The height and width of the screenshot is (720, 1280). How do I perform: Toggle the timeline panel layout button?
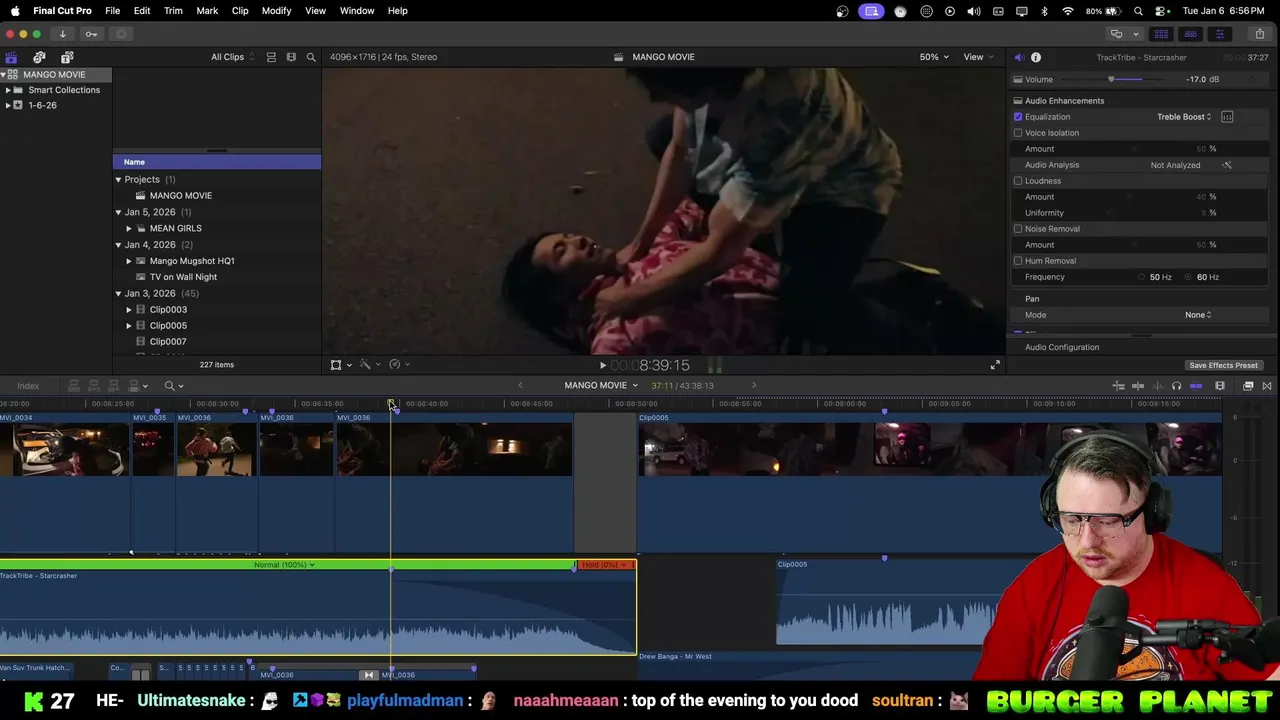pos(1190,34)
